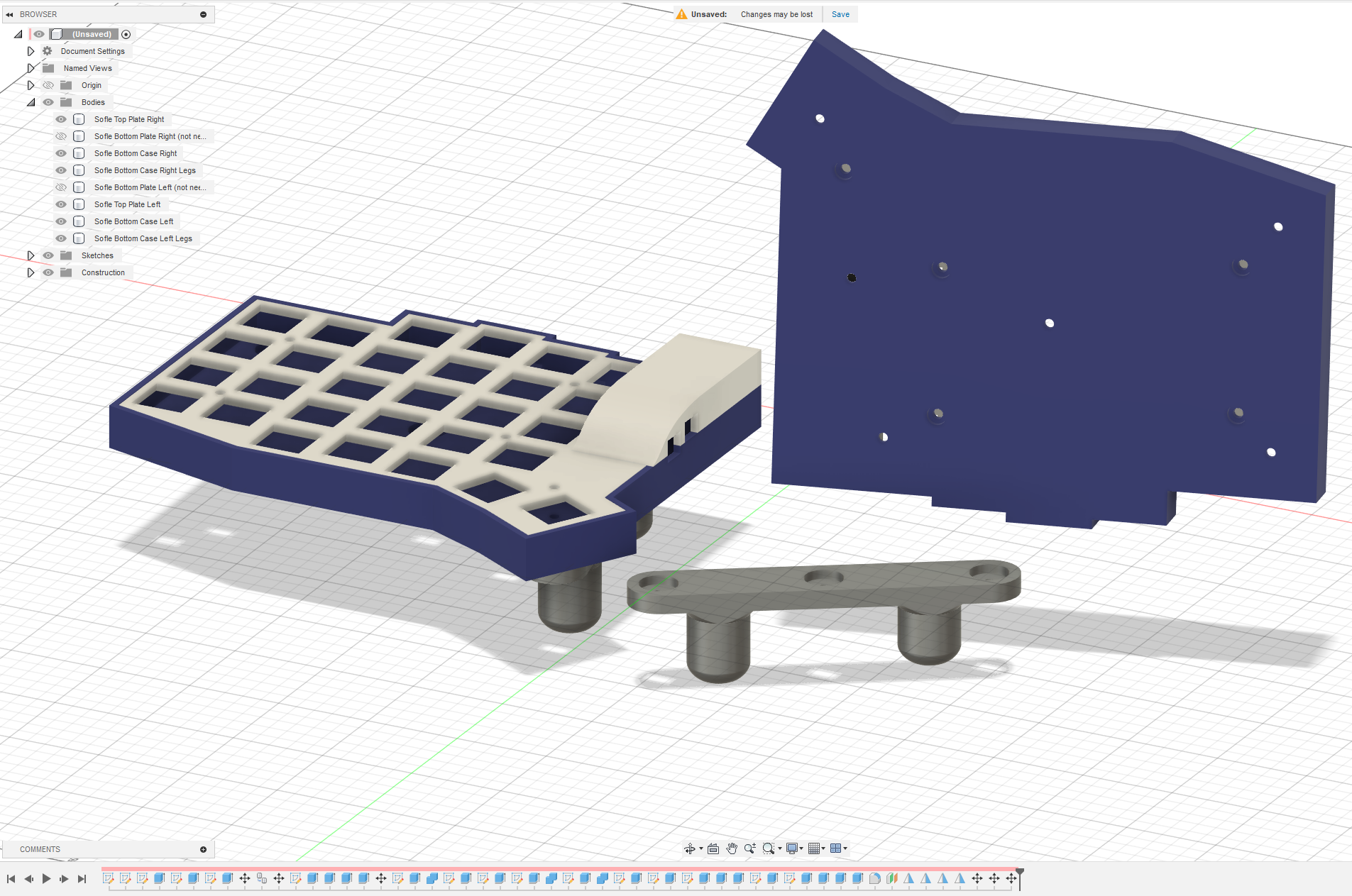The height and width of the screenshot is (896, 1352).
Task: Hide the Sofle Bottom Case Left Legs body
Action: pyautogui.click(x=61, y=238)
